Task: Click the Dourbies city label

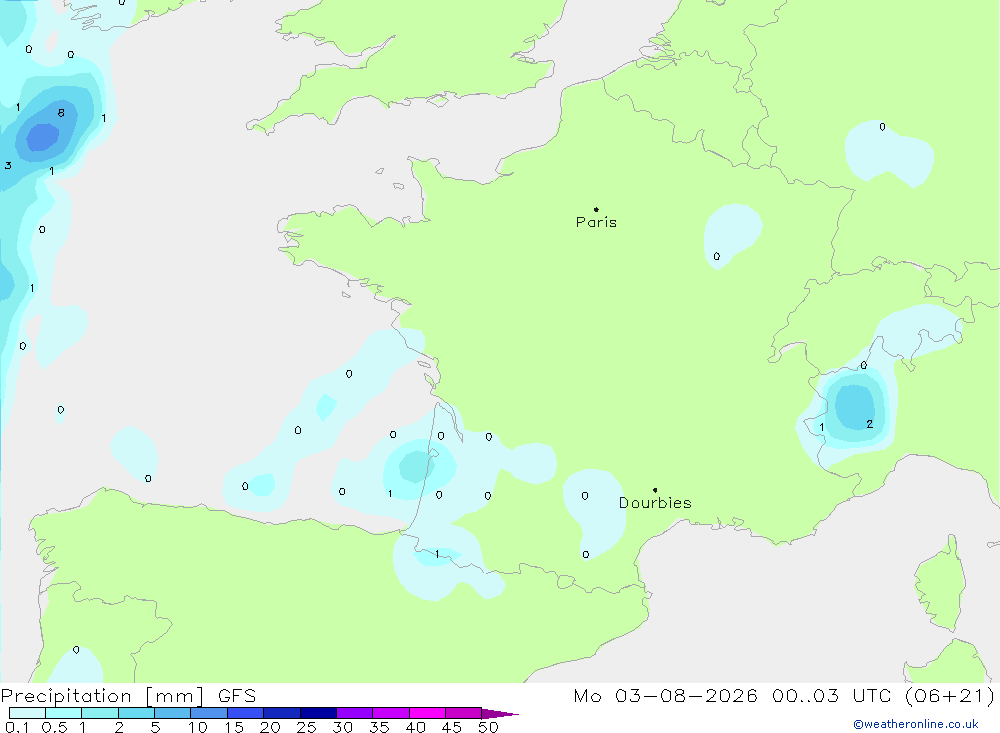Action: 655,503
